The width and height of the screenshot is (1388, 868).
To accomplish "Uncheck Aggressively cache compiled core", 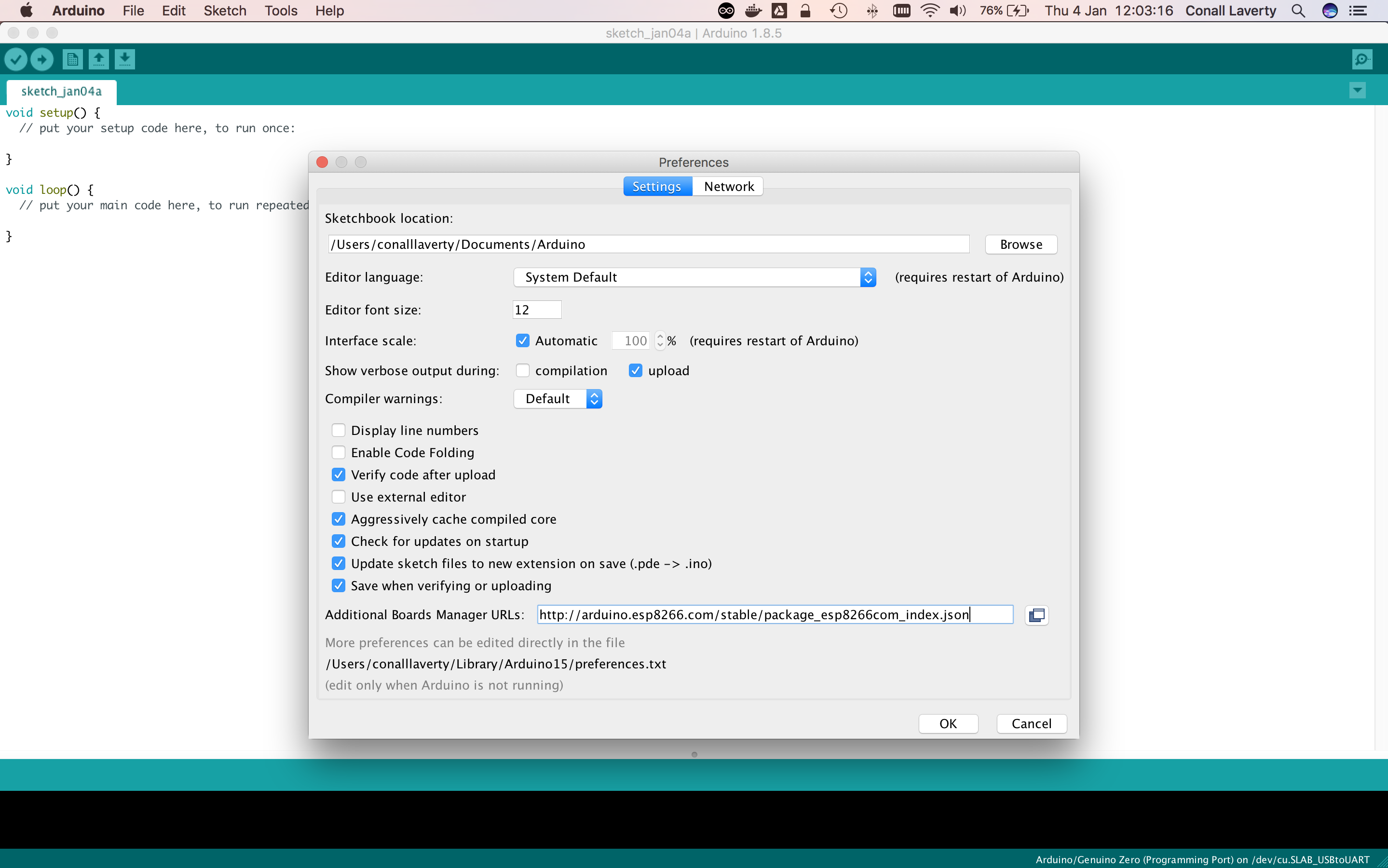I will coord(339,519).
